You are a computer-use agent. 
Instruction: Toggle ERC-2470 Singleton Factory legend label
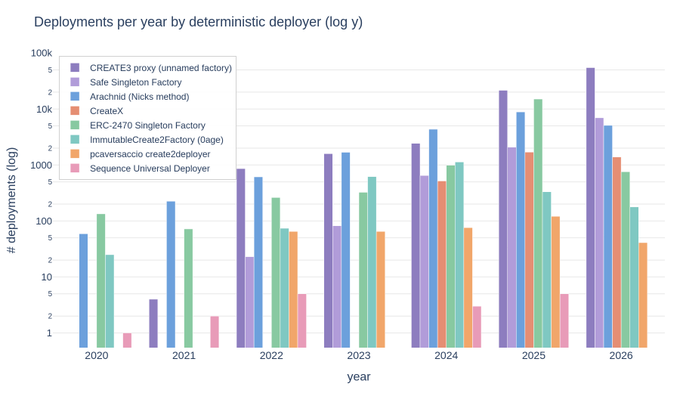point(147,125)
